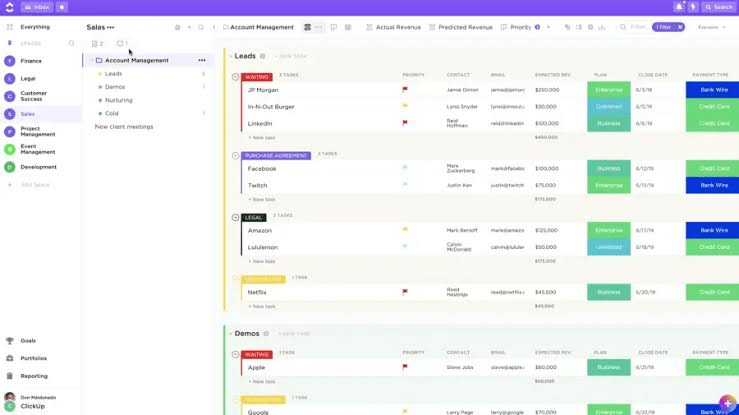Click the search icon in Sales header

(201, 27)
